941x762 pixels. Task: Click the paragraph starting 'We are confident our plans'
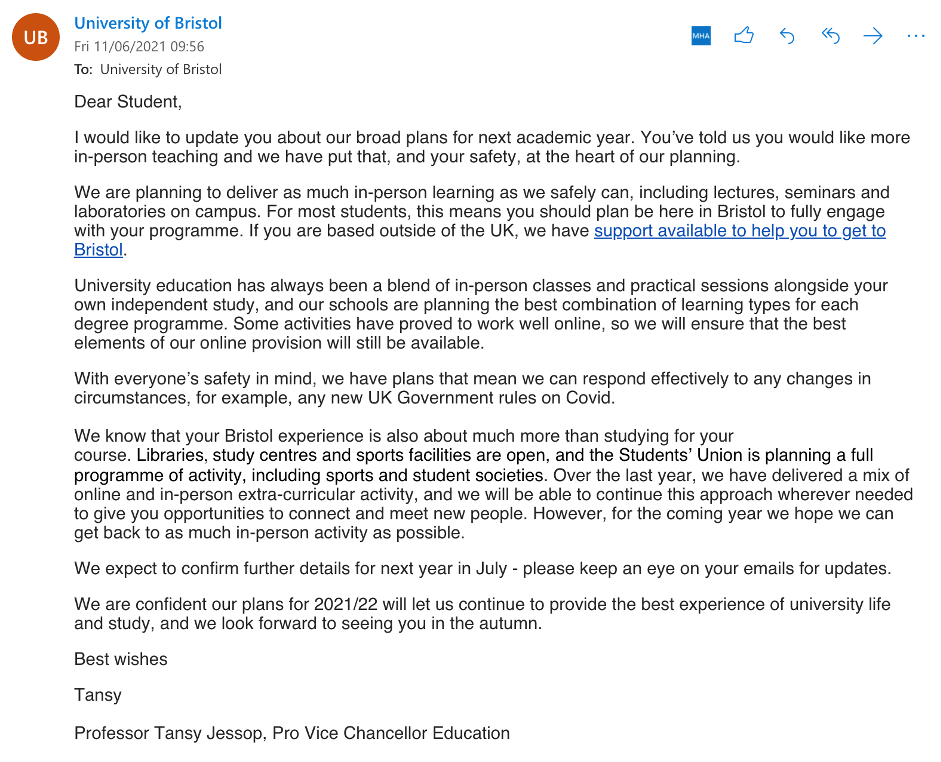click(482, 614)
